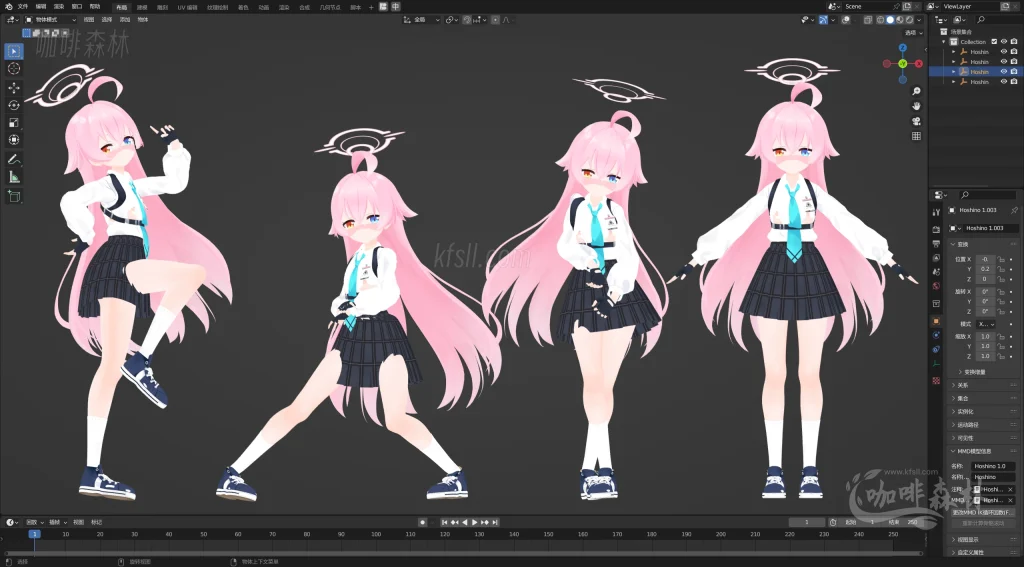Open the Render properties tab icon

point(936,229)
